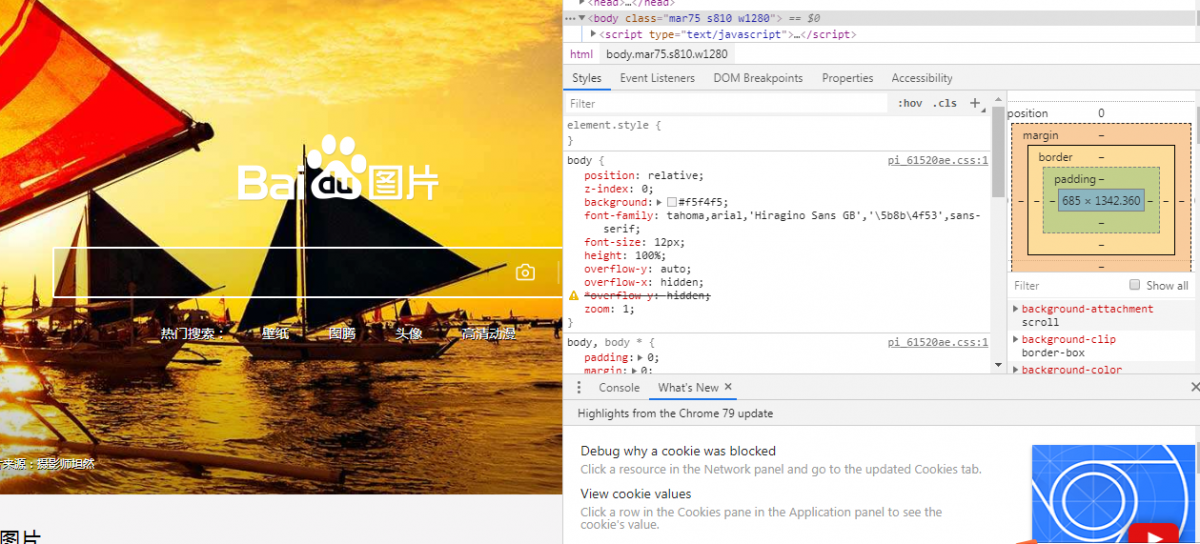Select body.mar75.s810.w1280 breadcrumb
The height and width of the screenshot is (544, 1200).
pos(667,54)
